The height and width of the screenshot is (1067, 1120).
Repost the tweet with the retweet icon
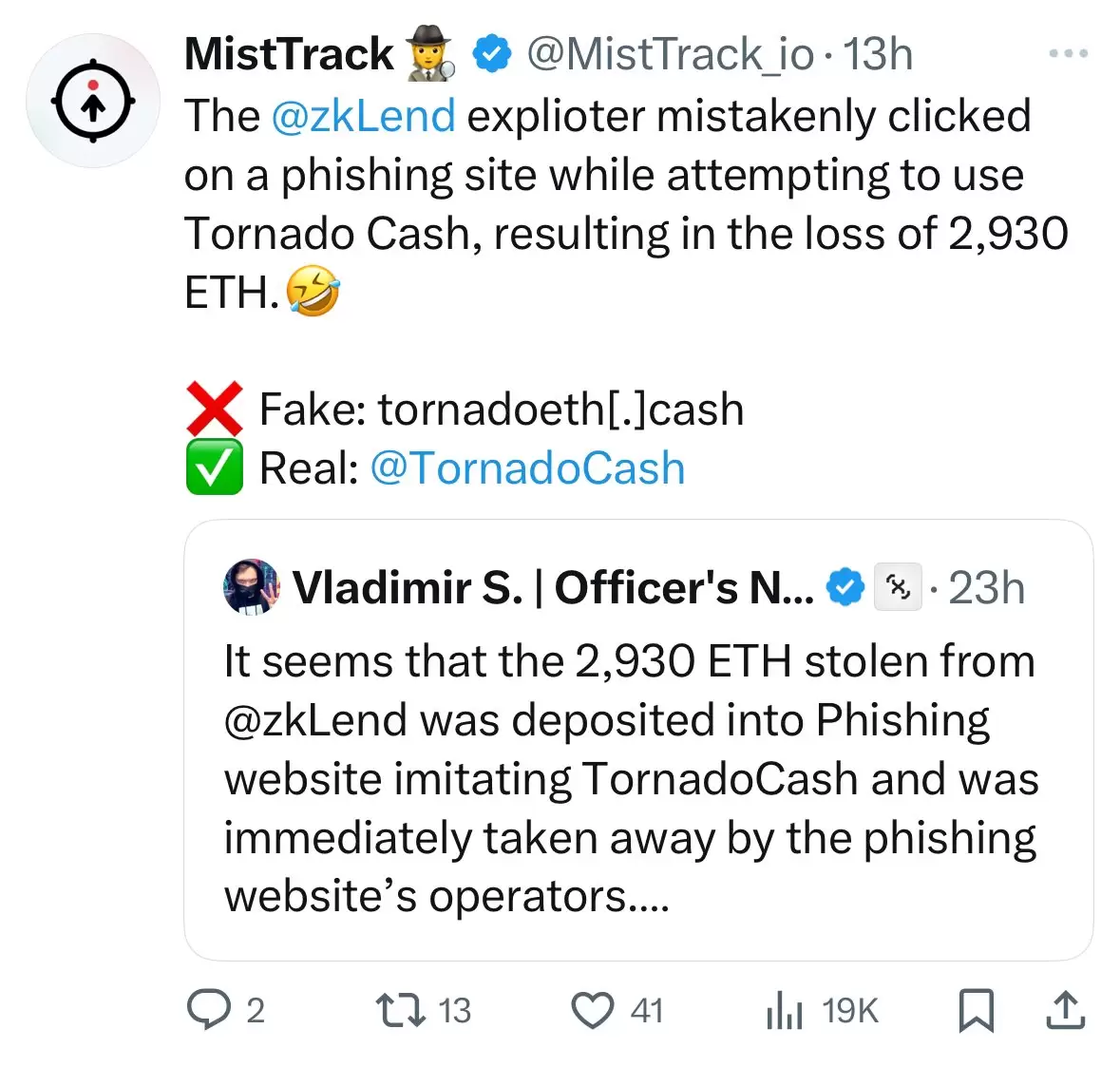tap(401, 1010)
